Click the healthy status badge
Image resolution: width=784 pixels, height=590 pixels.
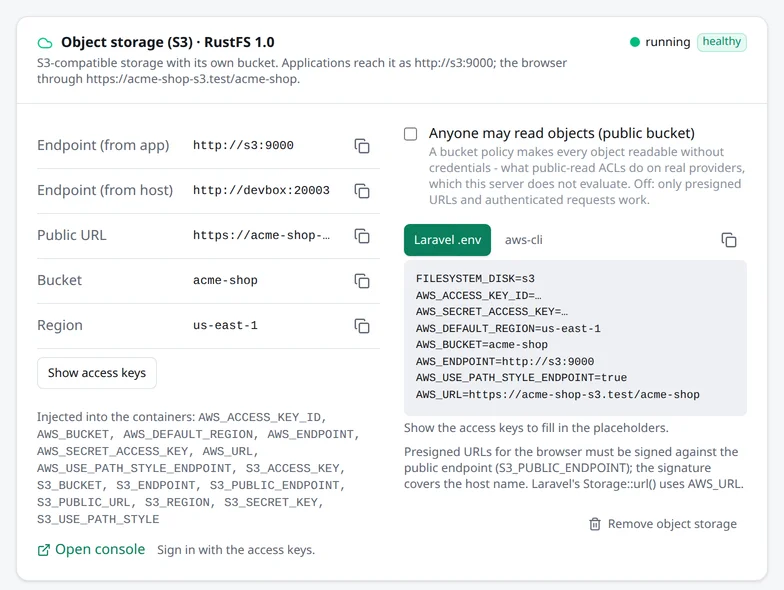tap(722, 42)
